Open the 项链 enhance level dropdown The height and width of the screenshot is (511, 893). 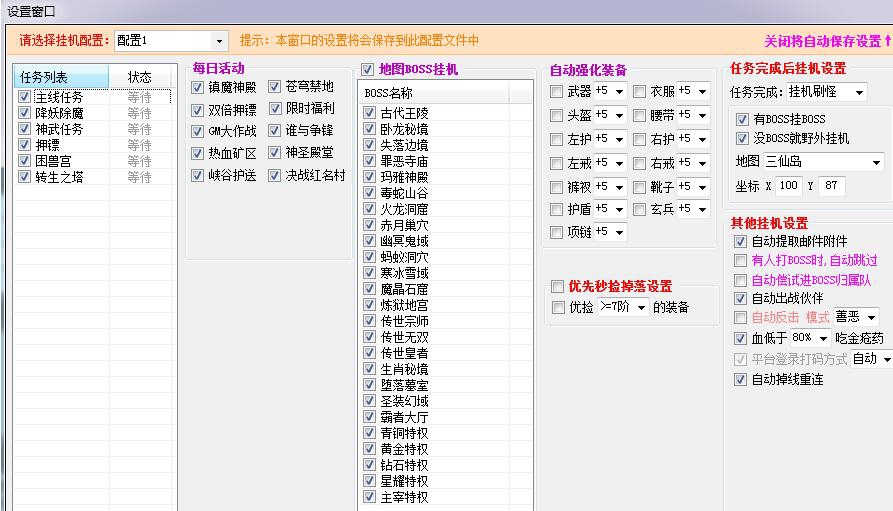click(x=610, y=232)
